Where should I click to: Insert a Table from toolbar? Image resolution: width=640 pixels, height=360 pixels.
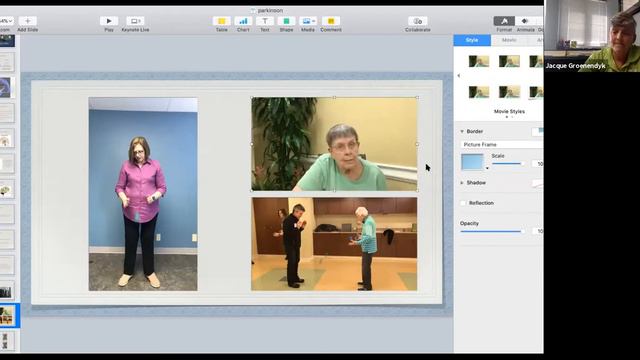coord(221,21)
